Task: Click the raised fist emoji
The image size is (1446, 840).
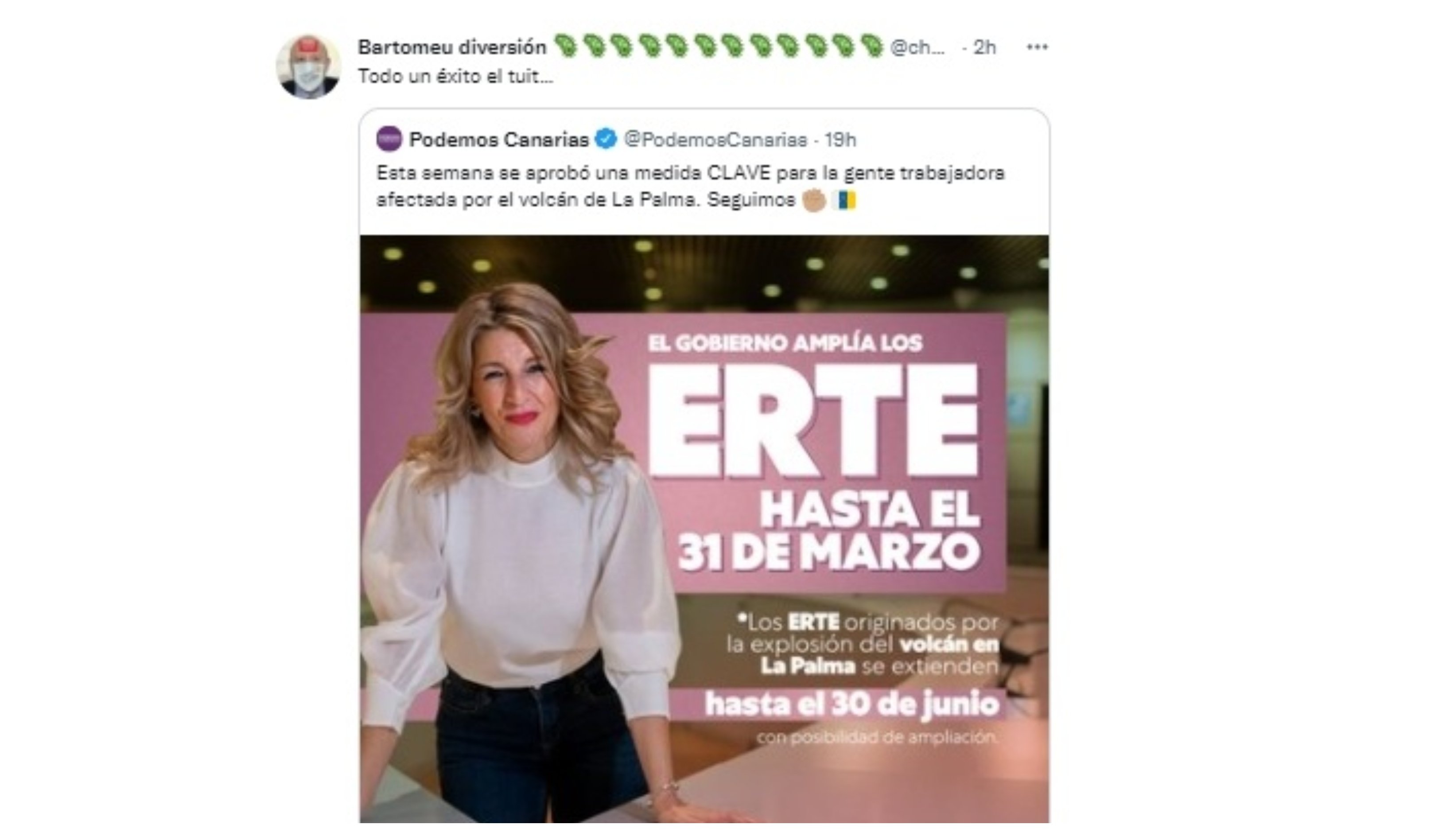Action: point(814,200)
